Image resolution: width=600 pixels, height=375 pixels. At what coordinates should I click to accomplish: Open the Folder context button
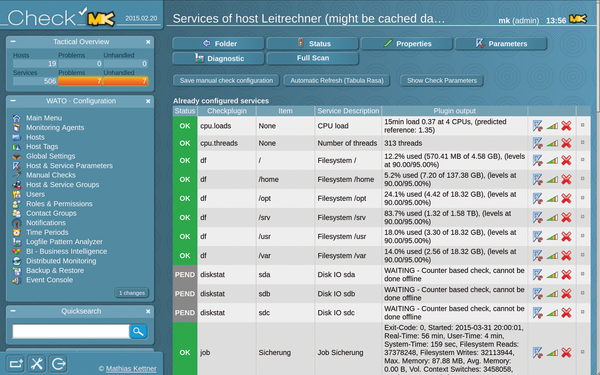[218, 44]
